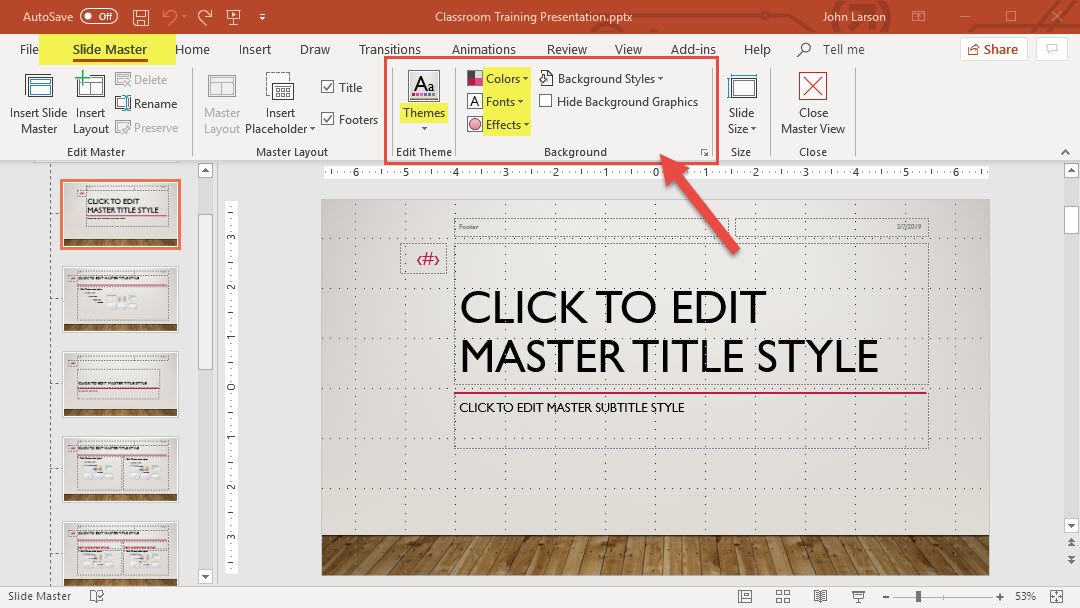Viewport: 1080px width, 608px height.
Task: Open the Animations tab
Action: pos(483,49)
